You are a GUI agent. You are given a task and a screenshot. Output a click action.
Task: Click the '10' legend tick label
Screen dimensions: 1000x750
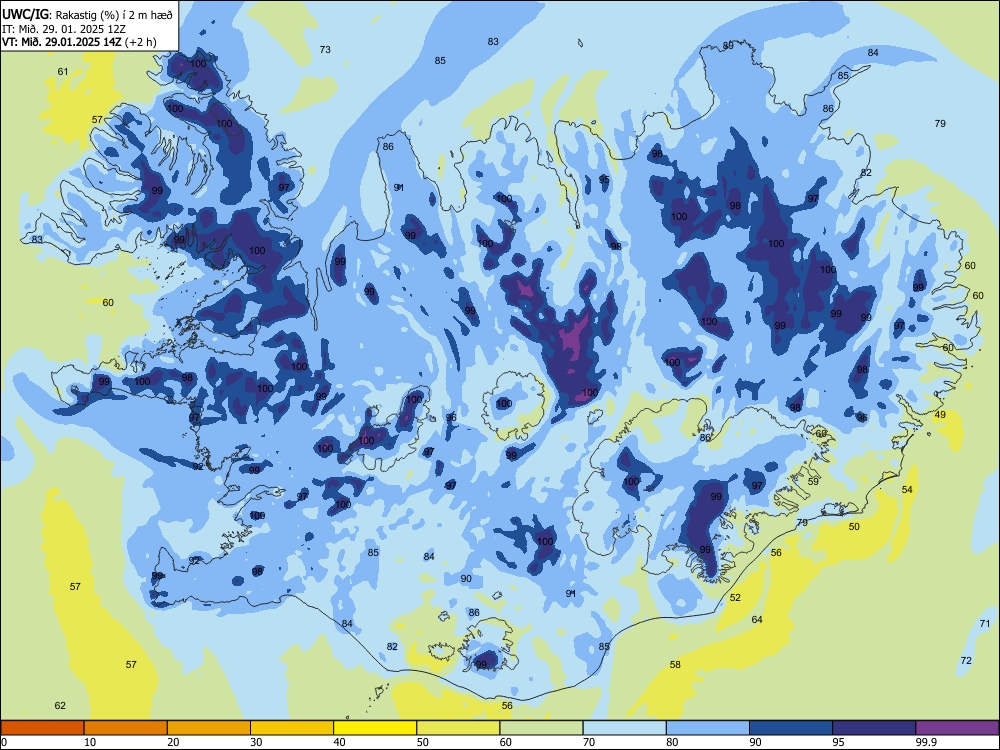(x=90, y=742)
